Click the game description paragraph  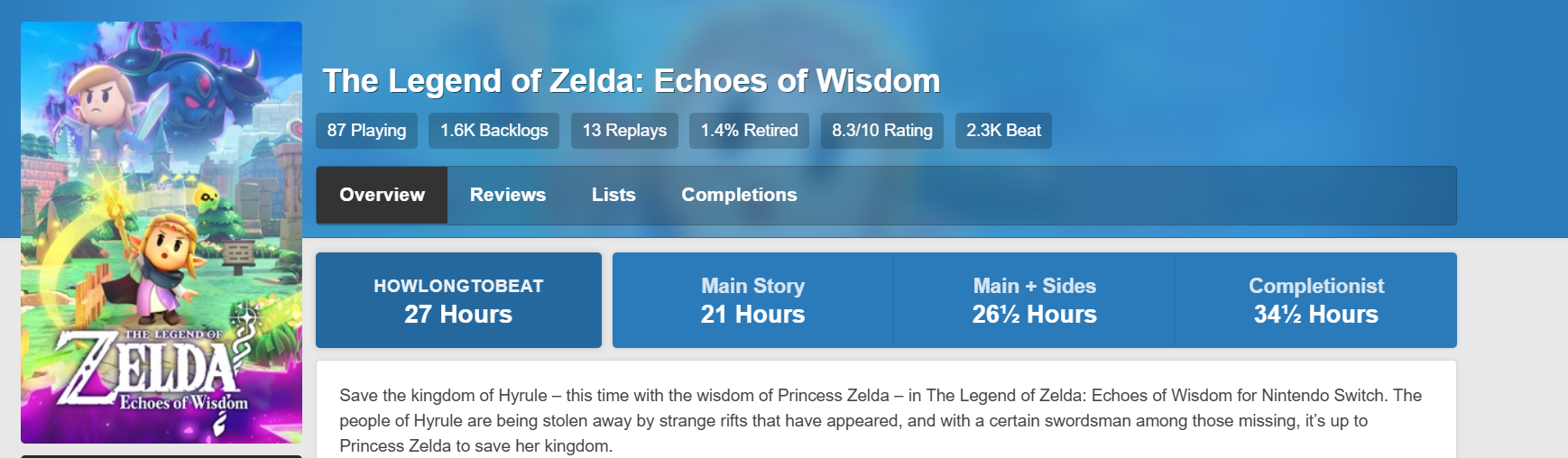[880, 420]
